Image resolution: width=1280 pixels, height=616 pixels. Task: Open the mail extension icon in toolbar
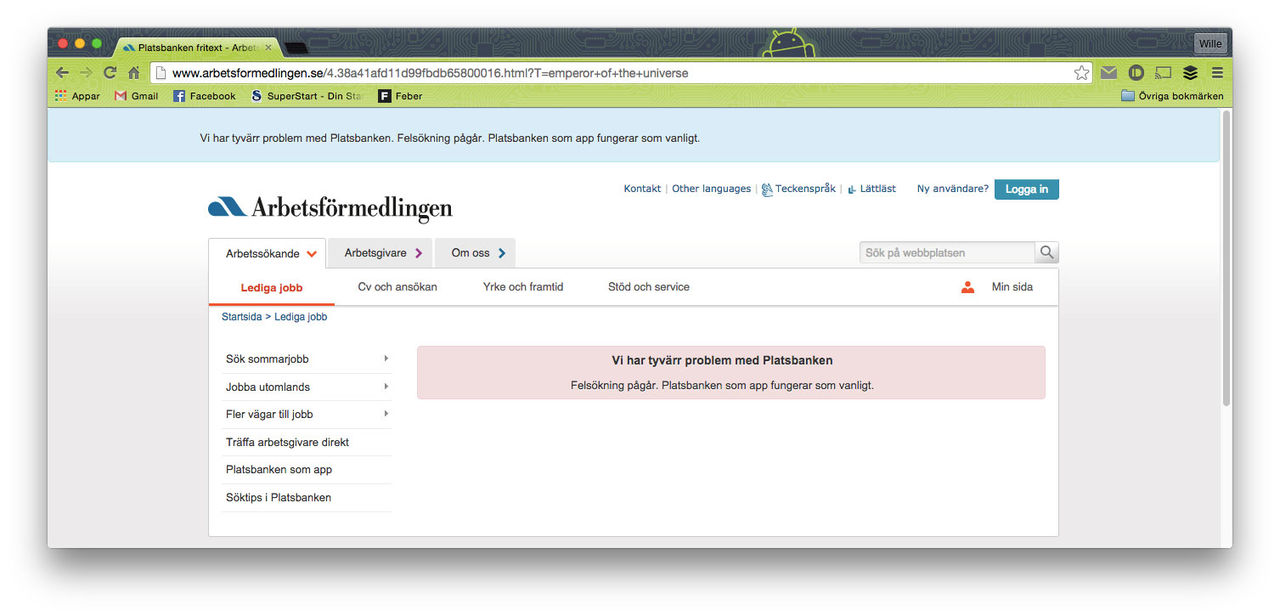click(1109, 73)
